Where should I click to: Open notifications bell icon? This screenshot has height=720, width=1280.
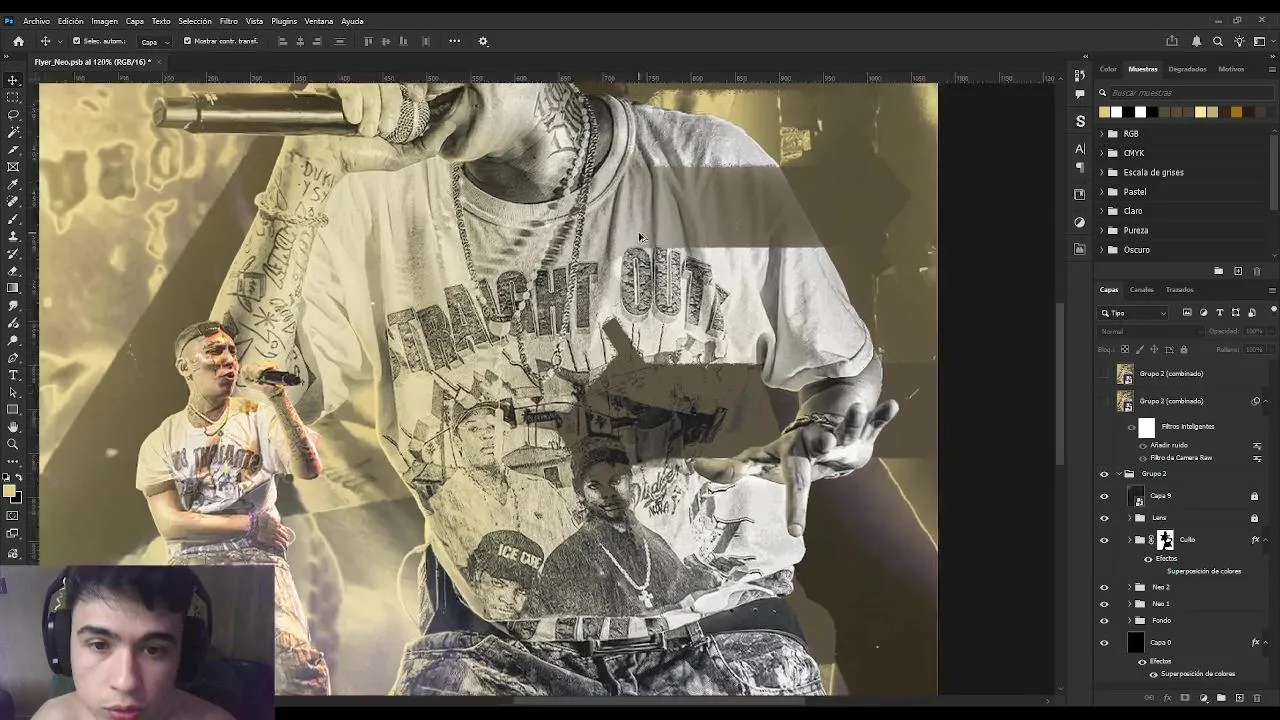click(1196, 41)
